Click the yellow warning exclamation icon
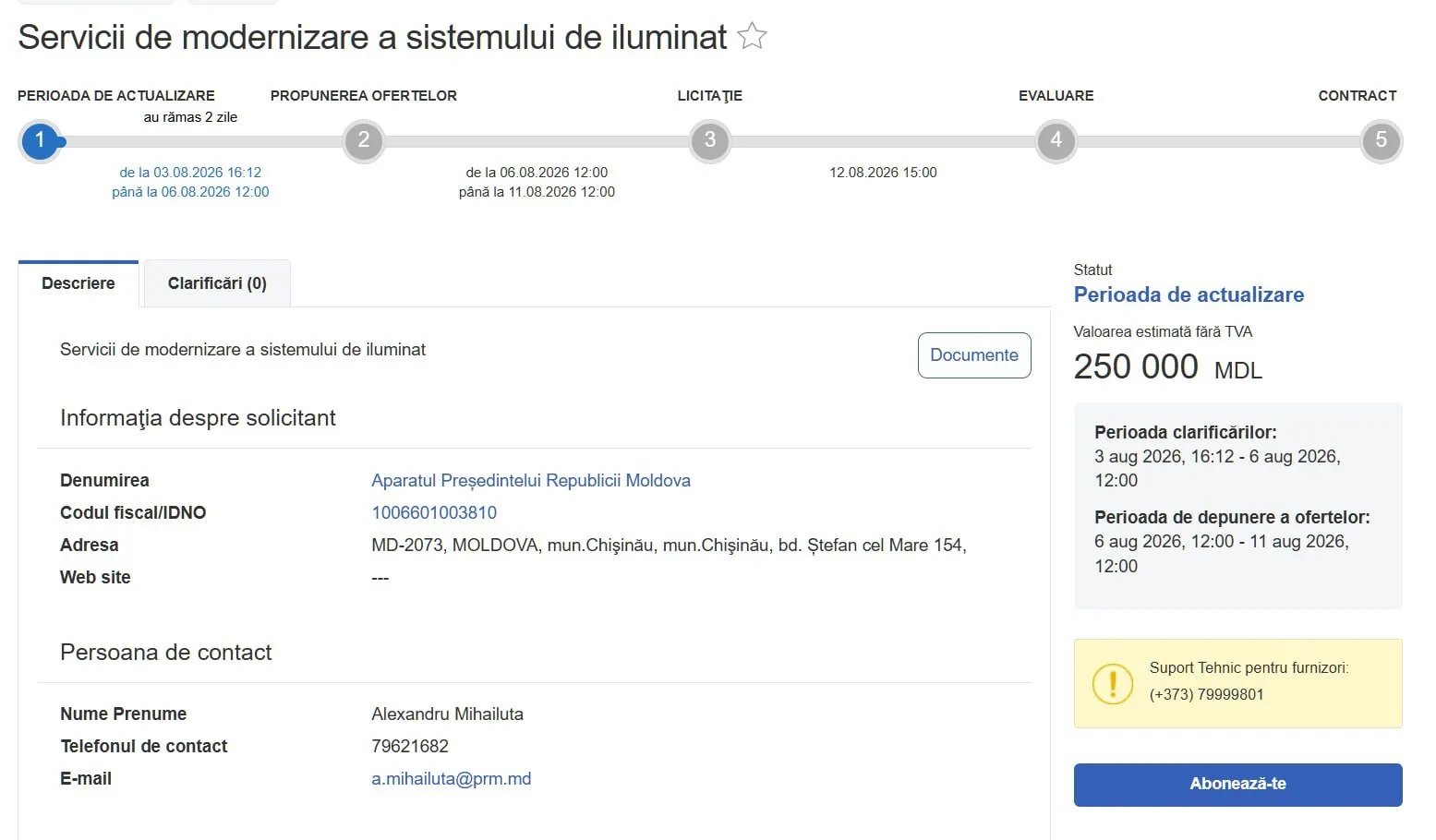Image resolution: width=1436 pixels, height=840 pixels. coord(1113,684)
